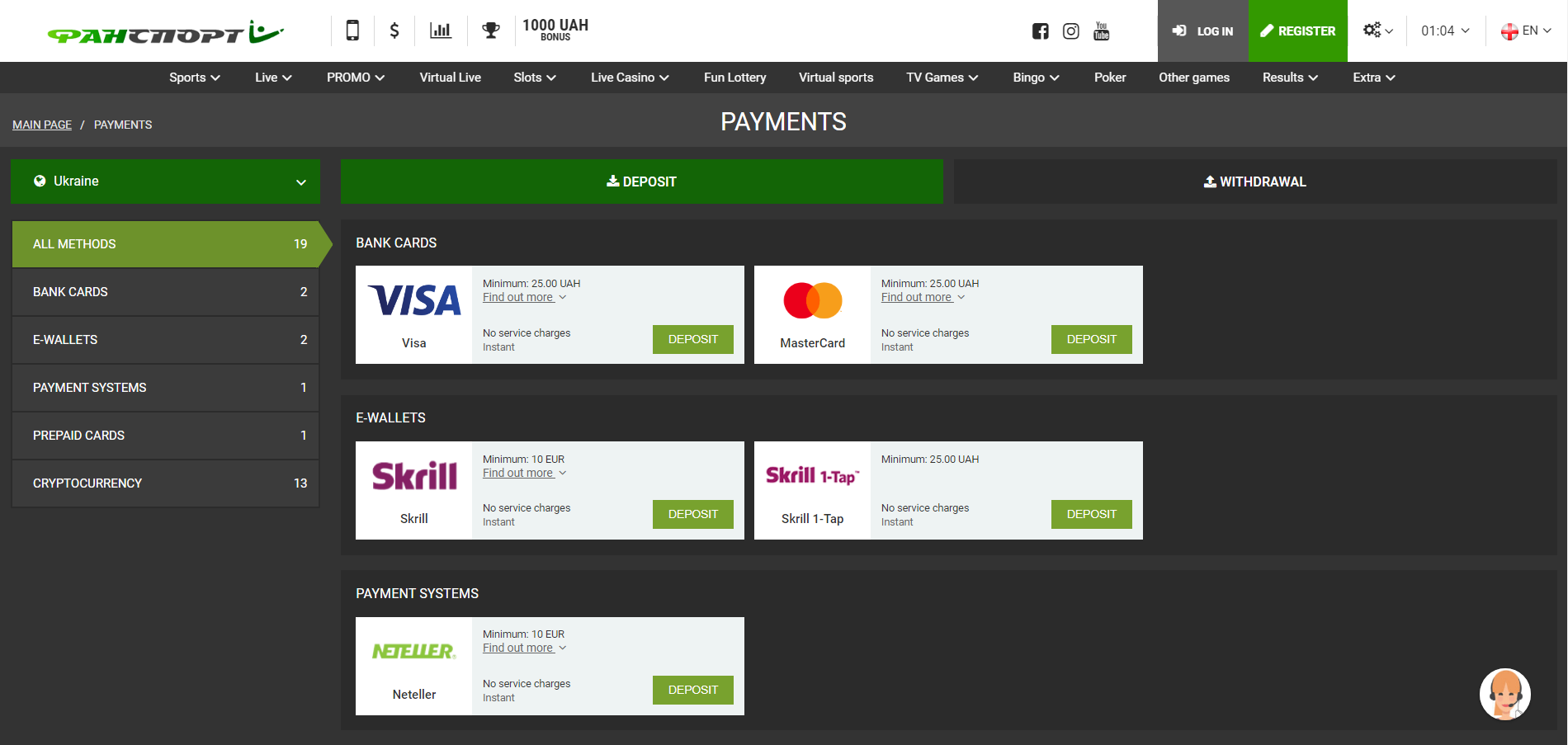Click the LOG IN button
The width and height of the screenshot is (1568, 745).
point(1203,31)
